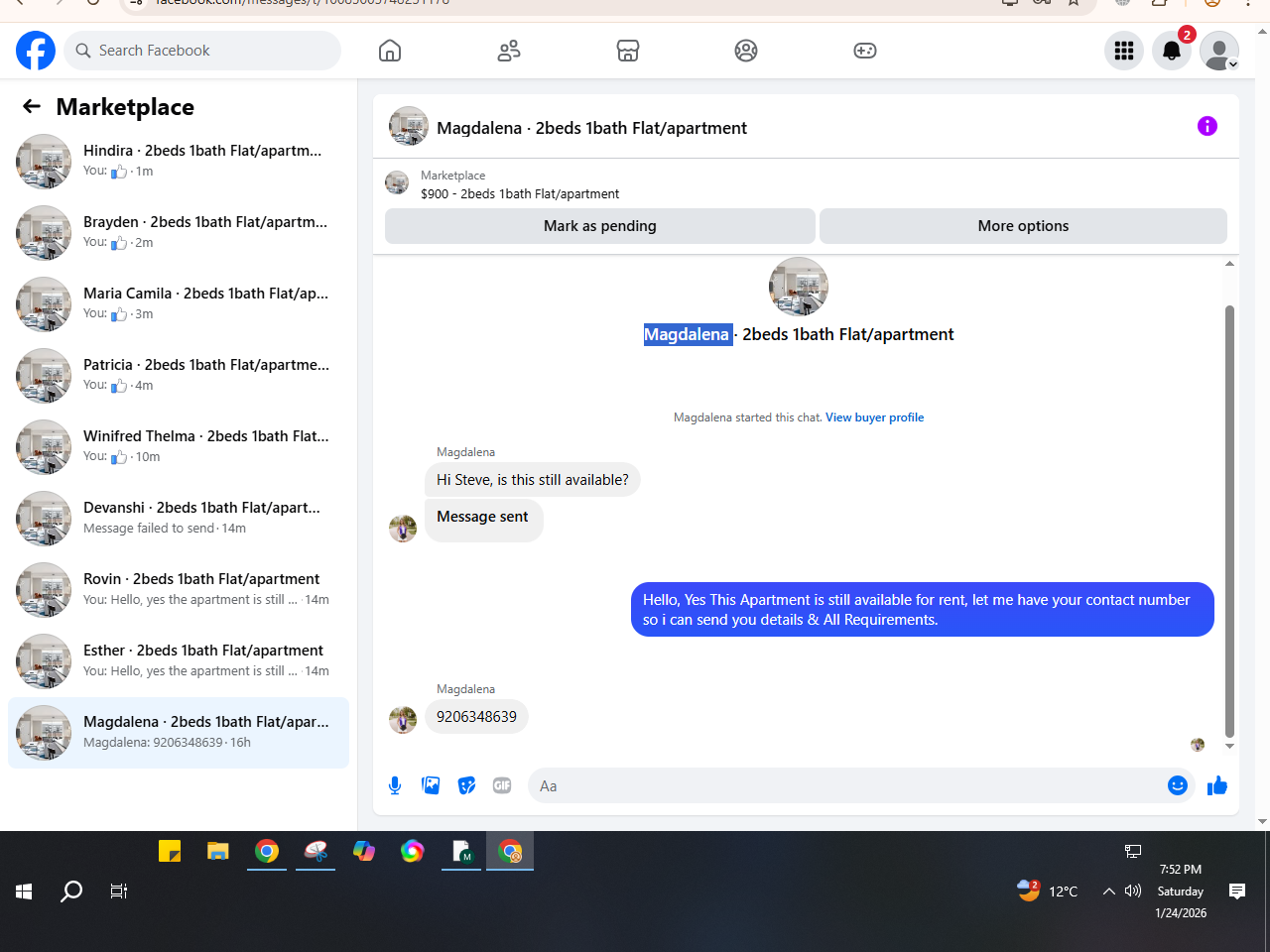
Task: Open conversation info purple icon
Action: 1207,126
